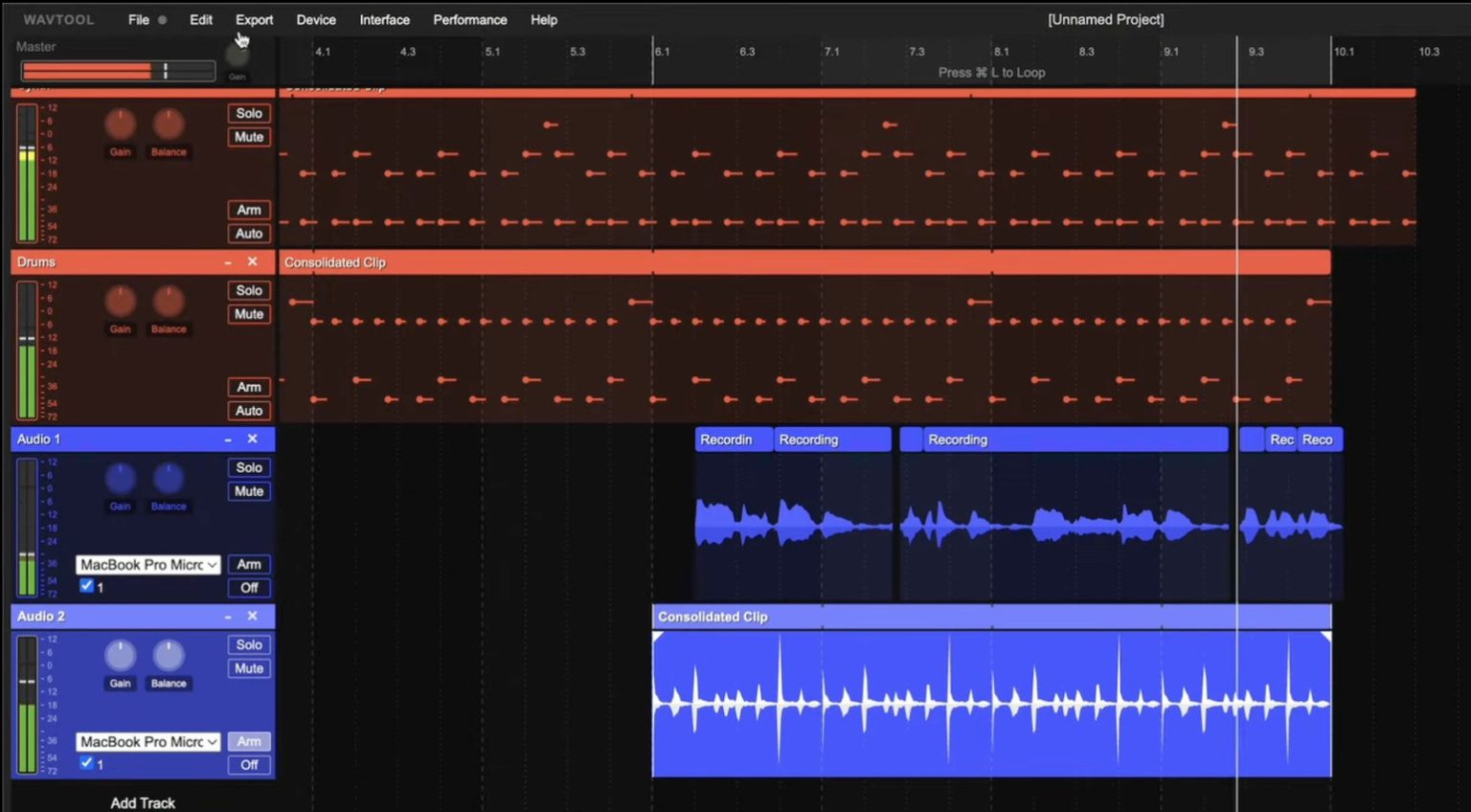Screen dimensions: 1471x812
Task: Open the Performance menu
Action: [x=469, y=19]
